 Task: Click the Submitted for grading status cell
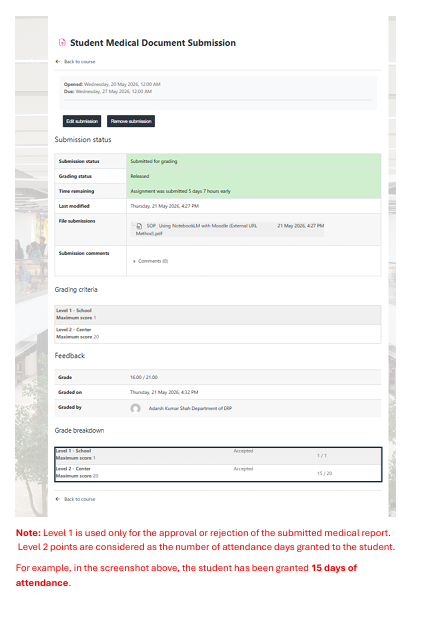[x=253, y=161]
